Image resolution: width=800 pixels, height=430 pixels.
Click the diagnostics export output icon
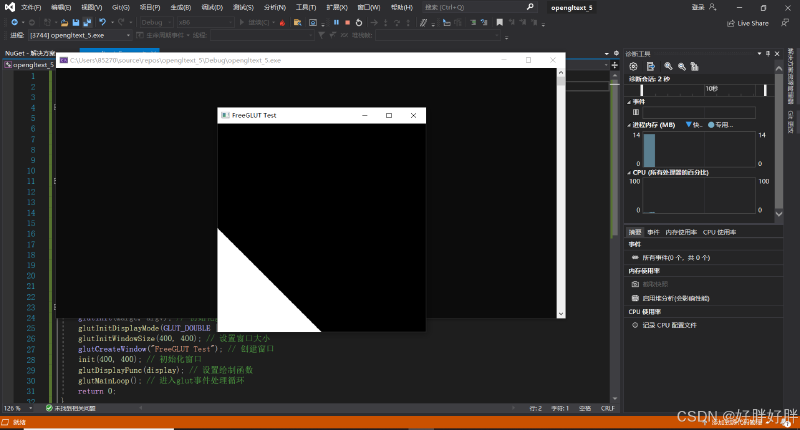click(x=650, y=66)
